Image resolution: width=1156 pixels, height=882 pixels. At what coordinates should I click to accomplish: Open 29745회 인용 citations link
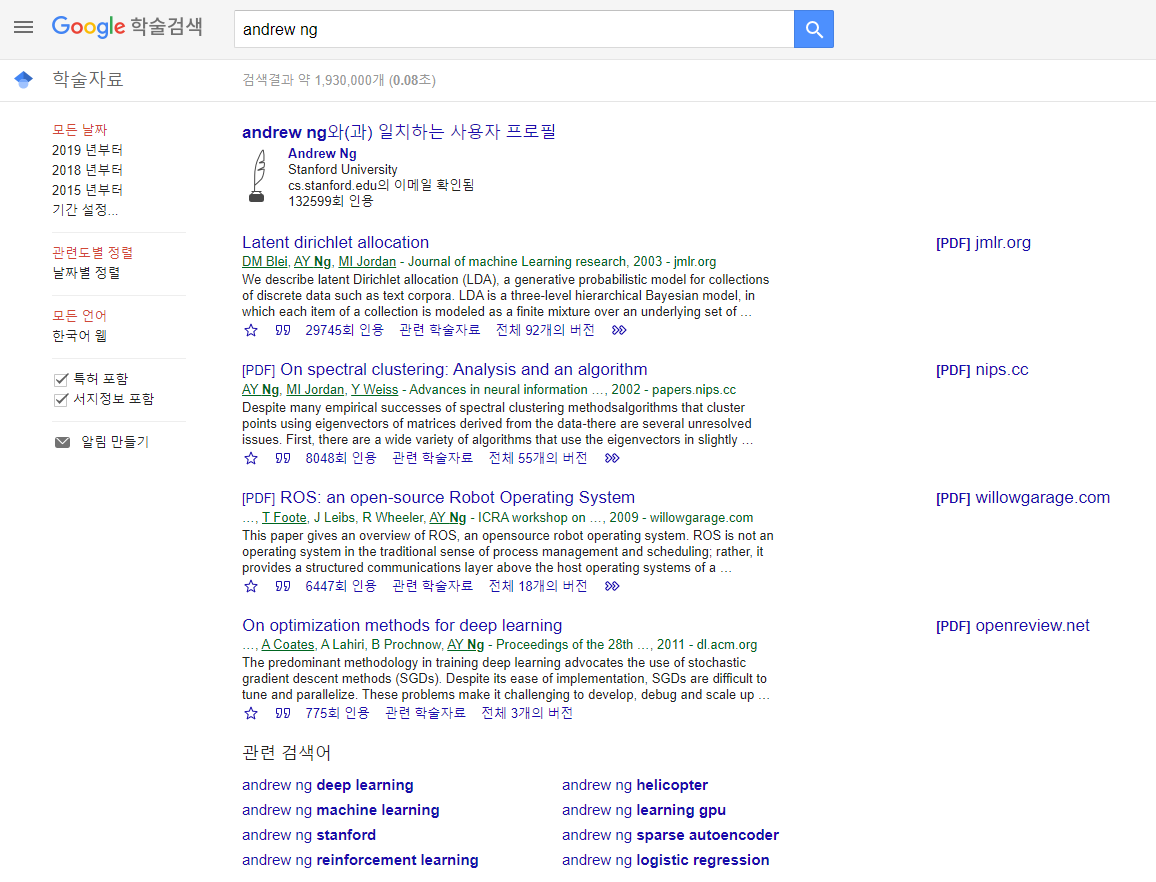click(x=344, y=330)
